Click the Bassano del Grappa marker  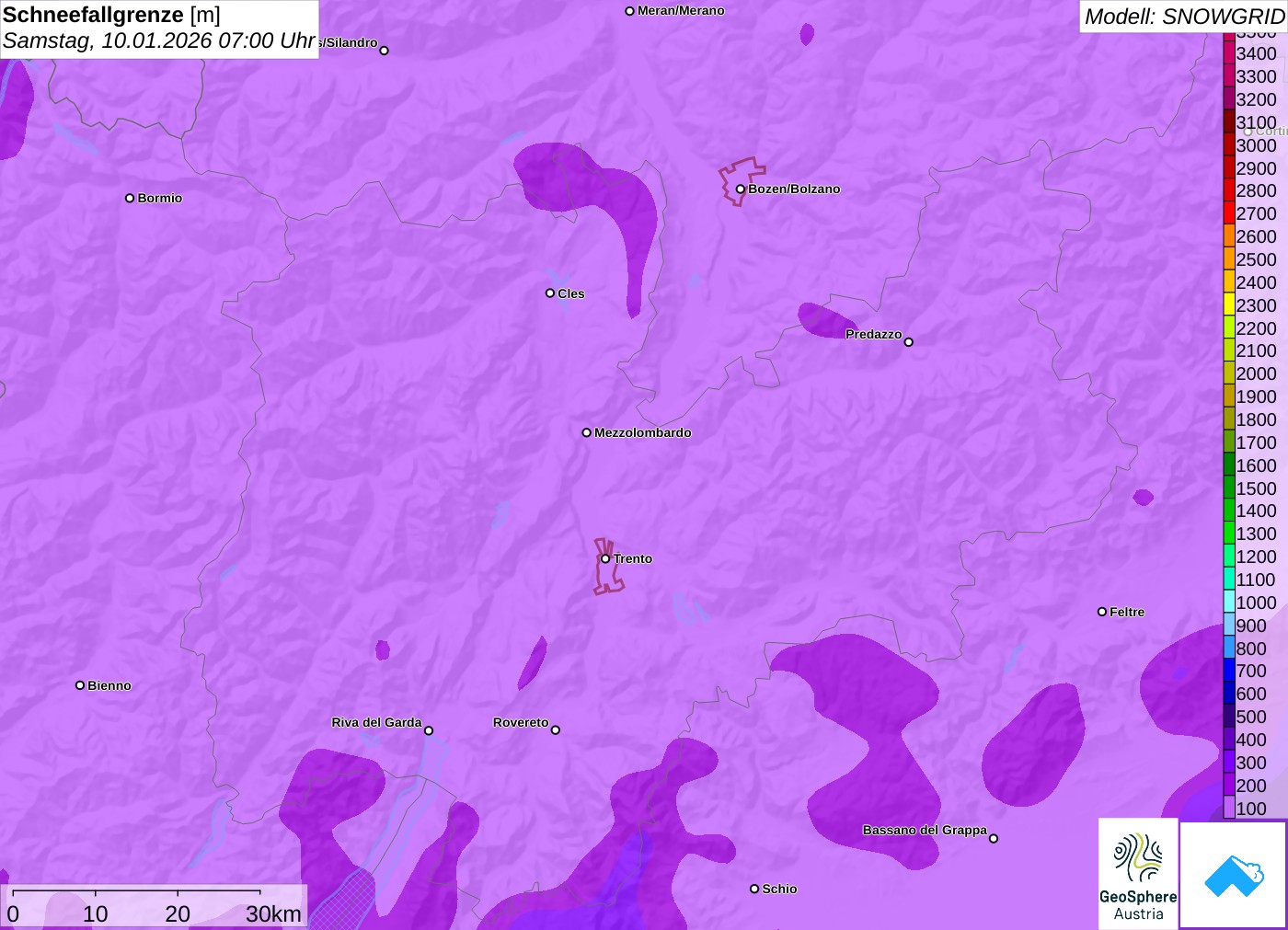coord(994,838)
